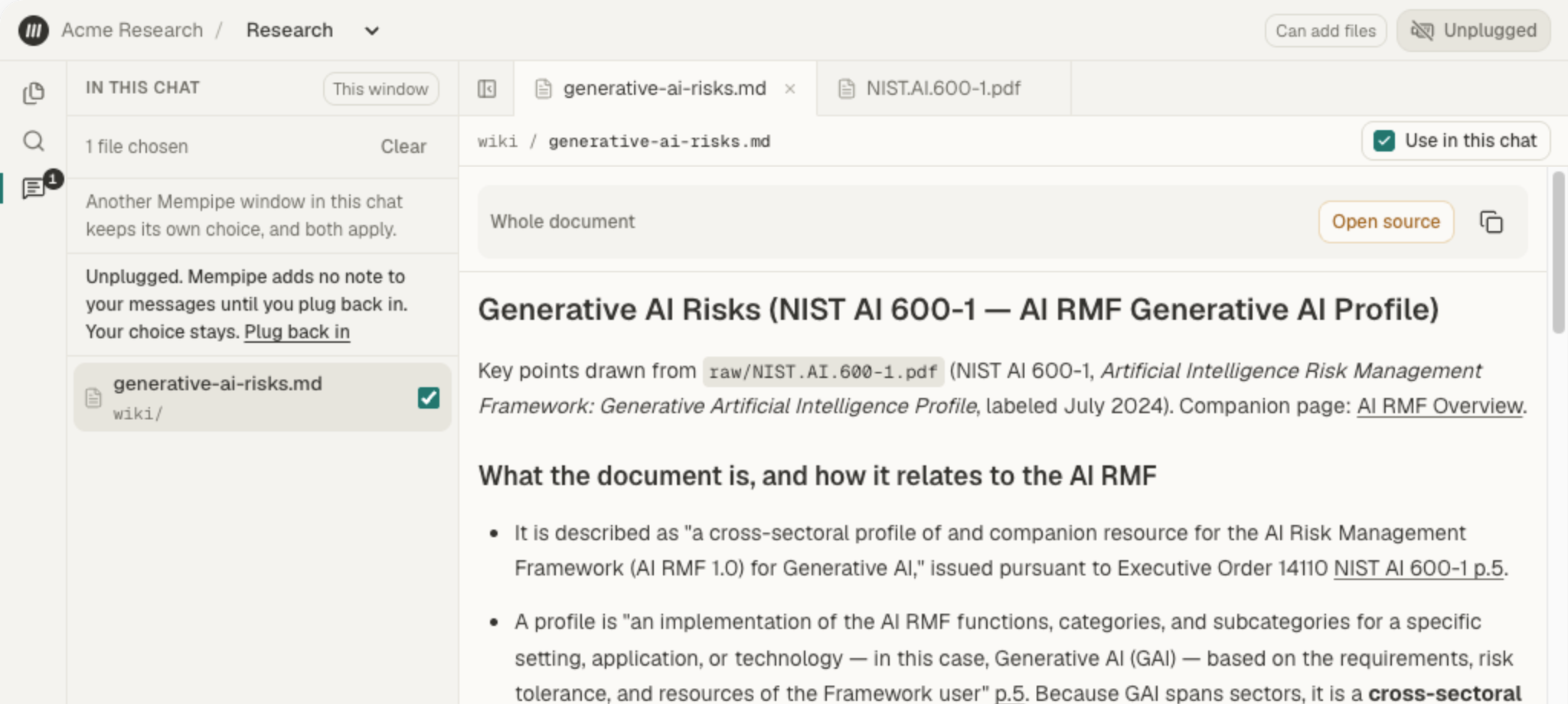Click the p.5 citation link in second bullet
Viewport: 1568px width, 704px height.
coord(1010,693)
